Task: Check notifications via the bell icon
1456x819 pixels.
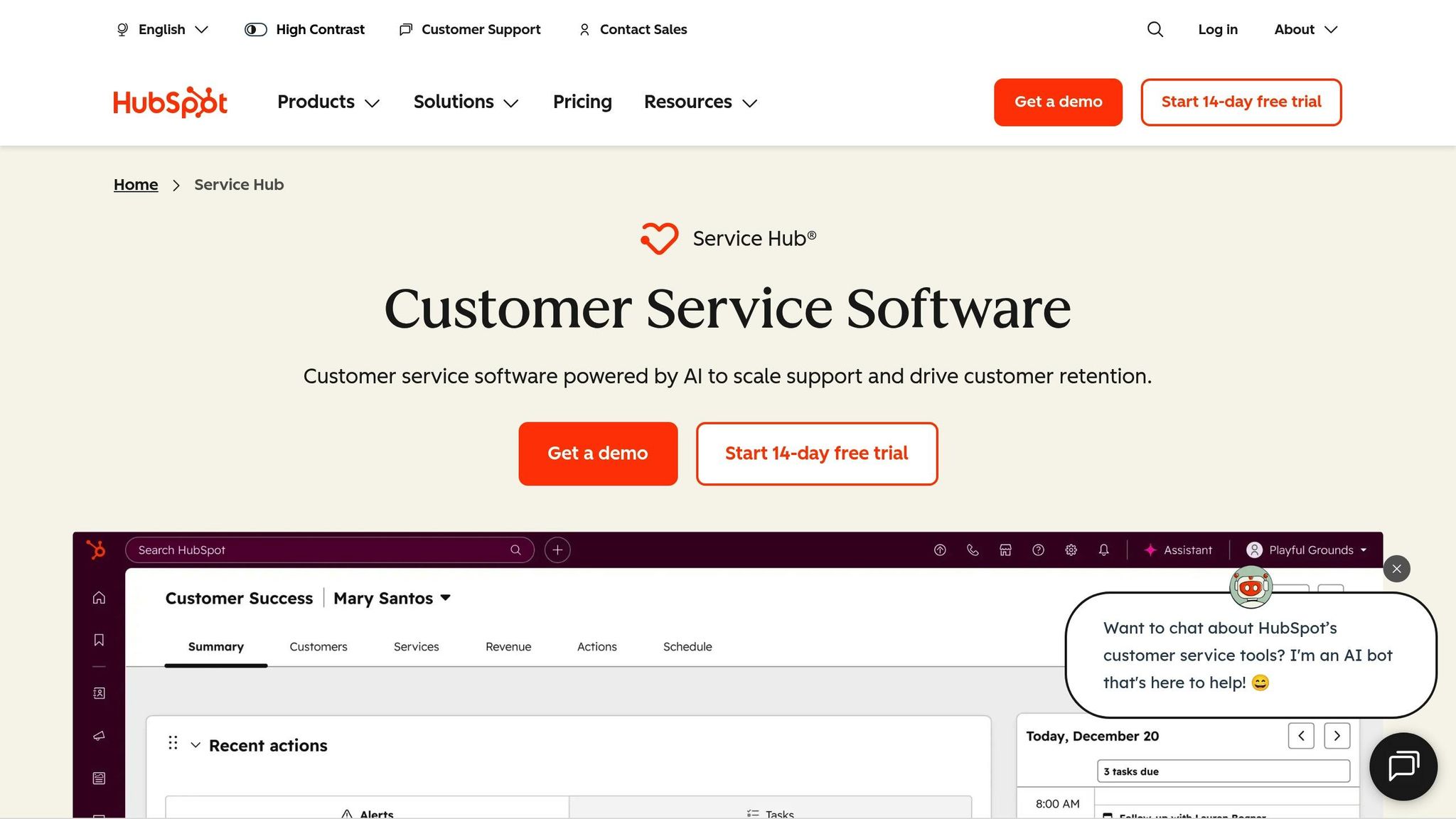Action: pyautogui.click(x=1104, y=550)
